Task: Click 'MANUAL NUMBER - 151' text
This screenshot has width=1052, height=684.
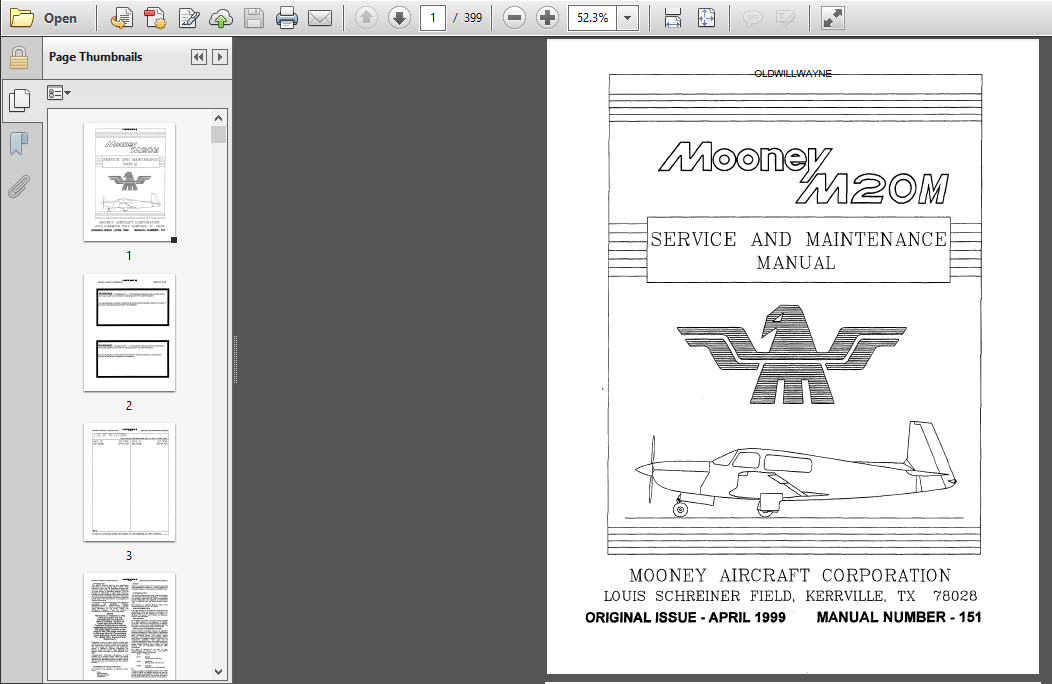Action: point(899,617)
